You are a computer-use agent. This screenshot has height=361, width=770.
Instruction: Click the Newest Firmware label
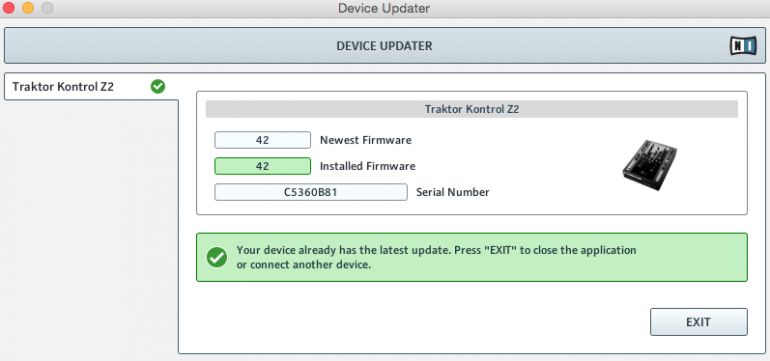366,140
